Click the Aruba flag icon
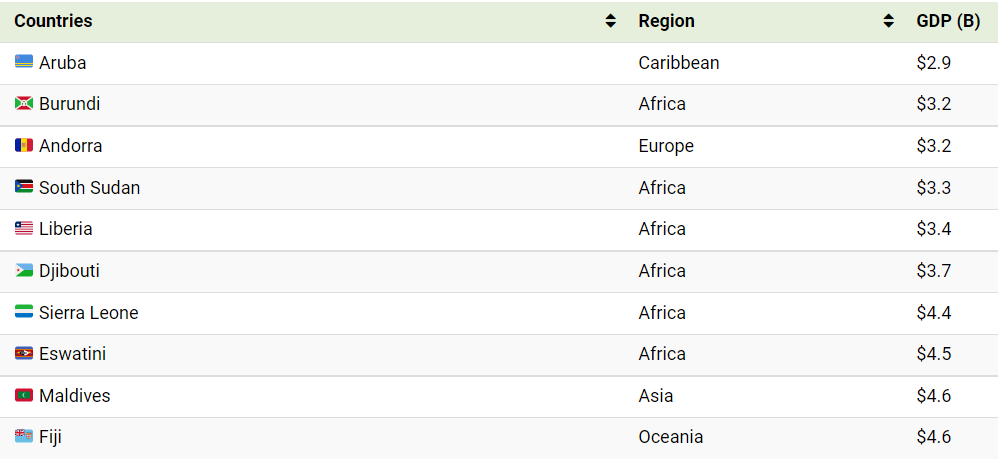This screenshot has height=461, width=998. tap(24, 62)
